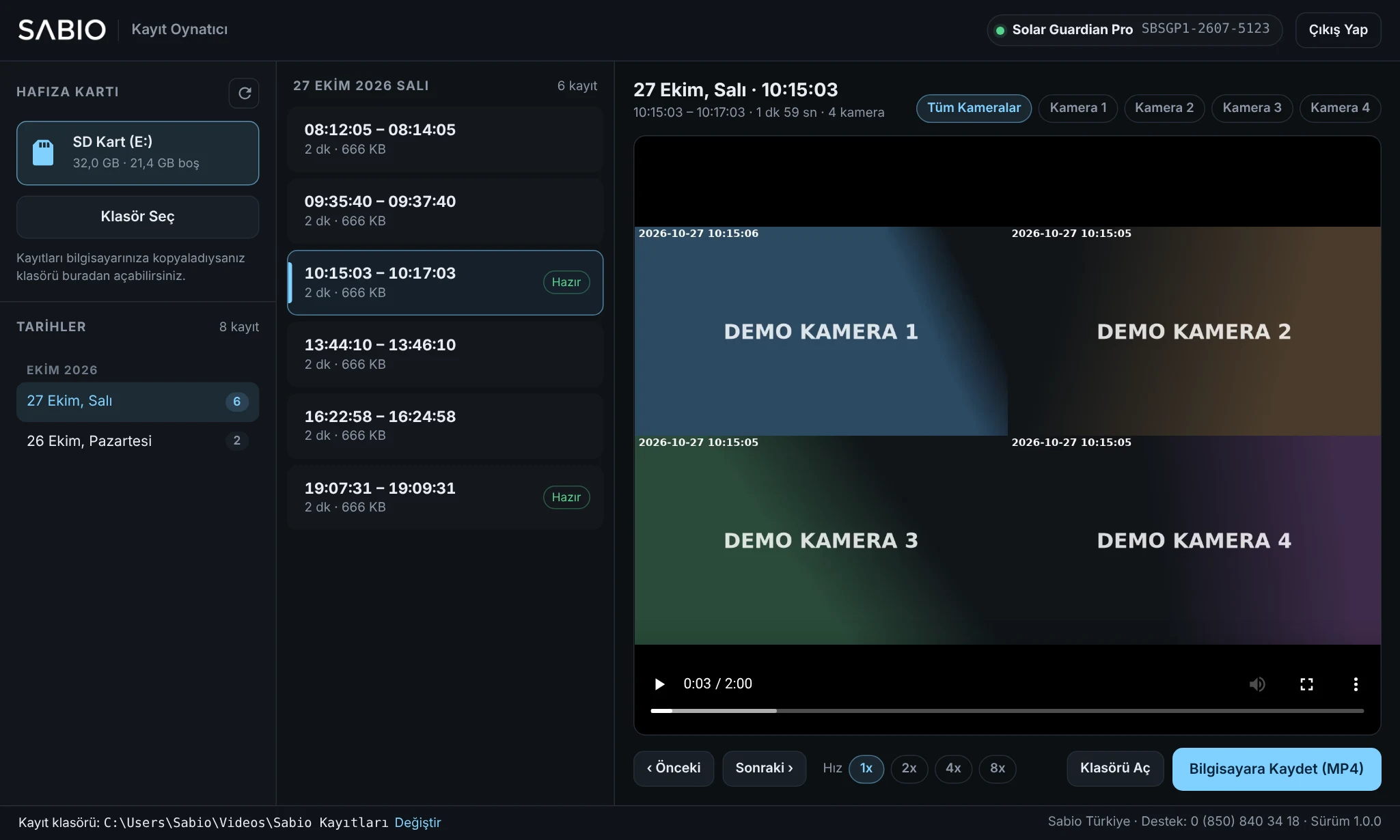The image size is (1400, 840).
Task: Refresh the memory card list
Action: 244,93
